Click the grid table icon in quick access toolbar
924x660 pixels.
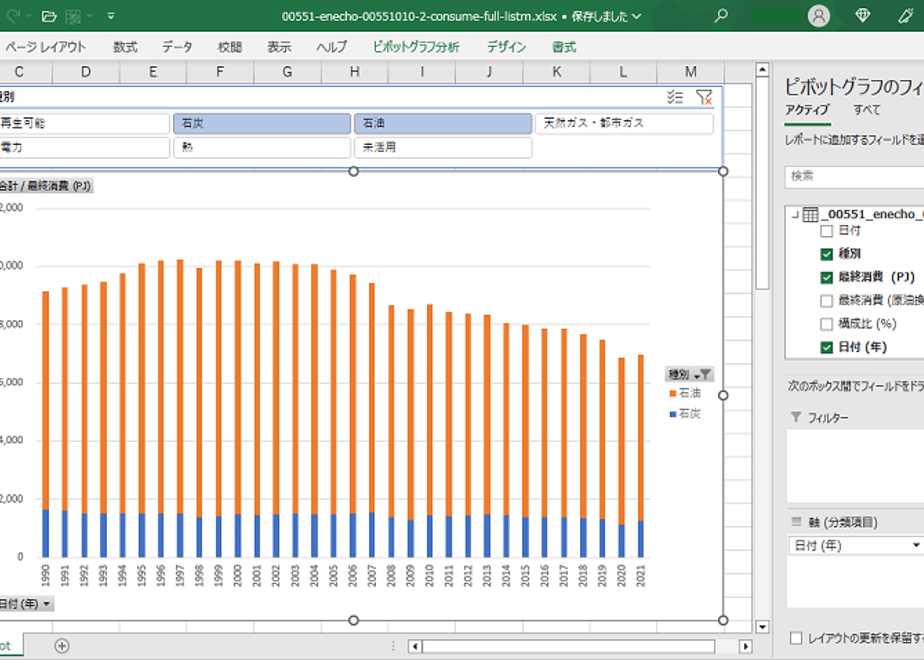tap(73, 16)
